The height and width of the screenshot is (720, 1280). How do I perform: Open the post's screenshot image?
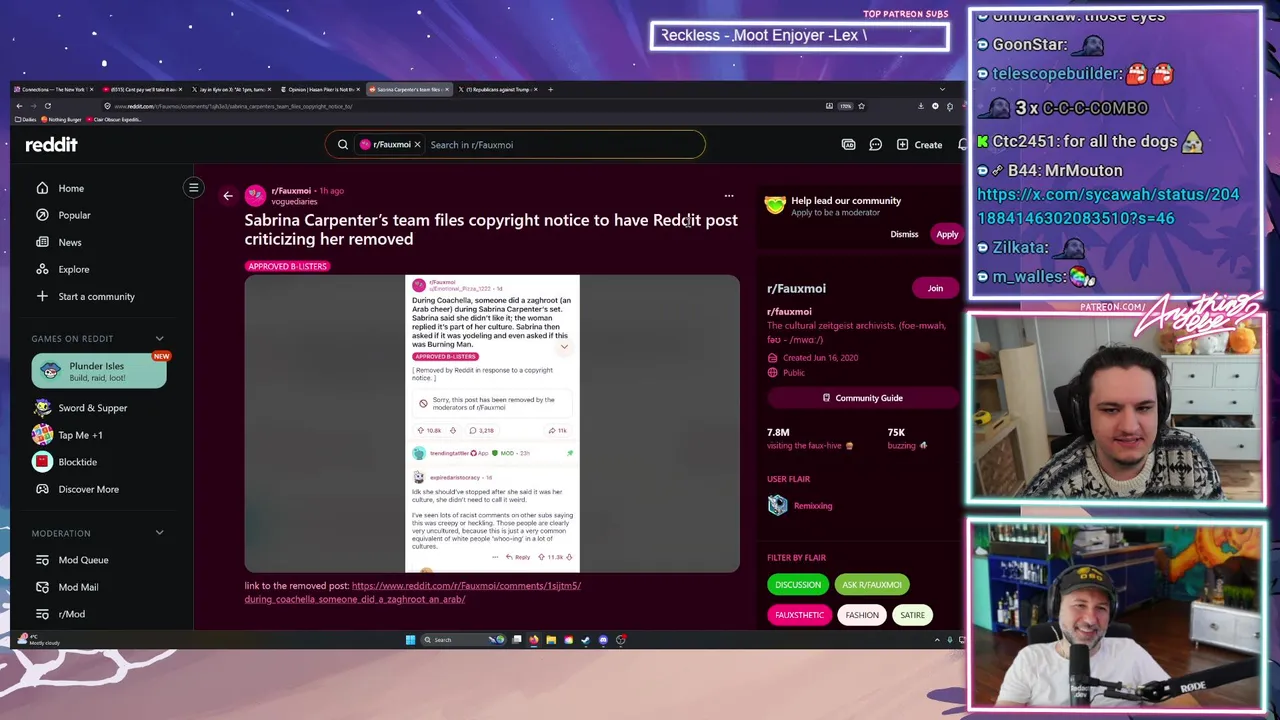(x=492, y=424)
